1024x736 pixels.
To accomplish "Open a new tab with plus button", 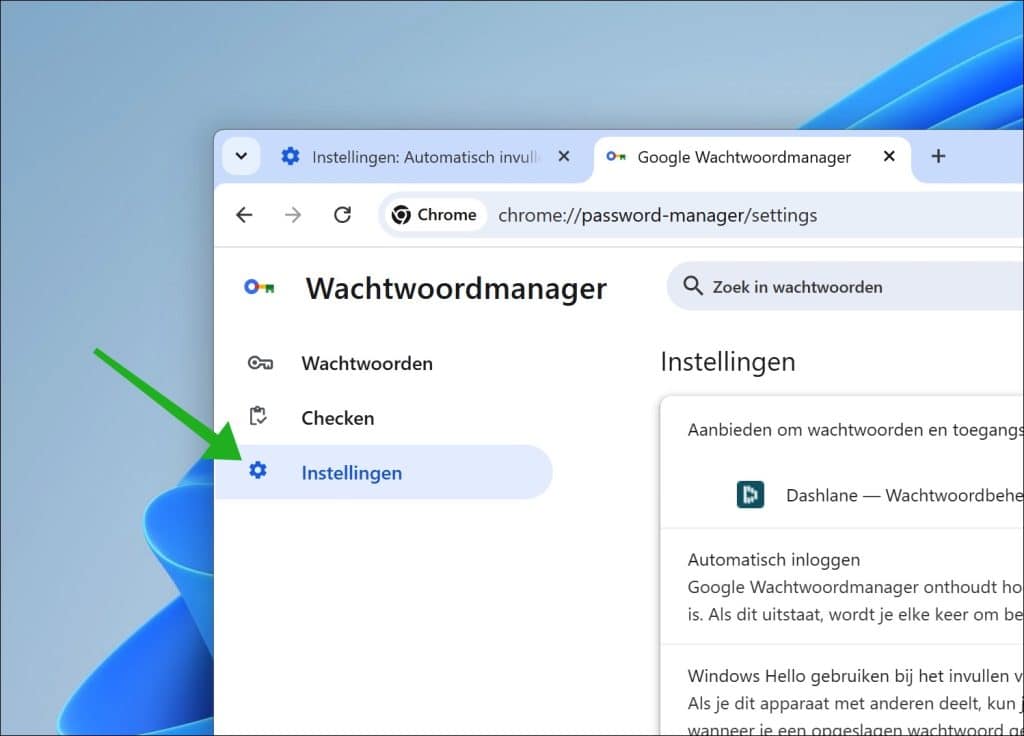I will click(x=938, y=157).
